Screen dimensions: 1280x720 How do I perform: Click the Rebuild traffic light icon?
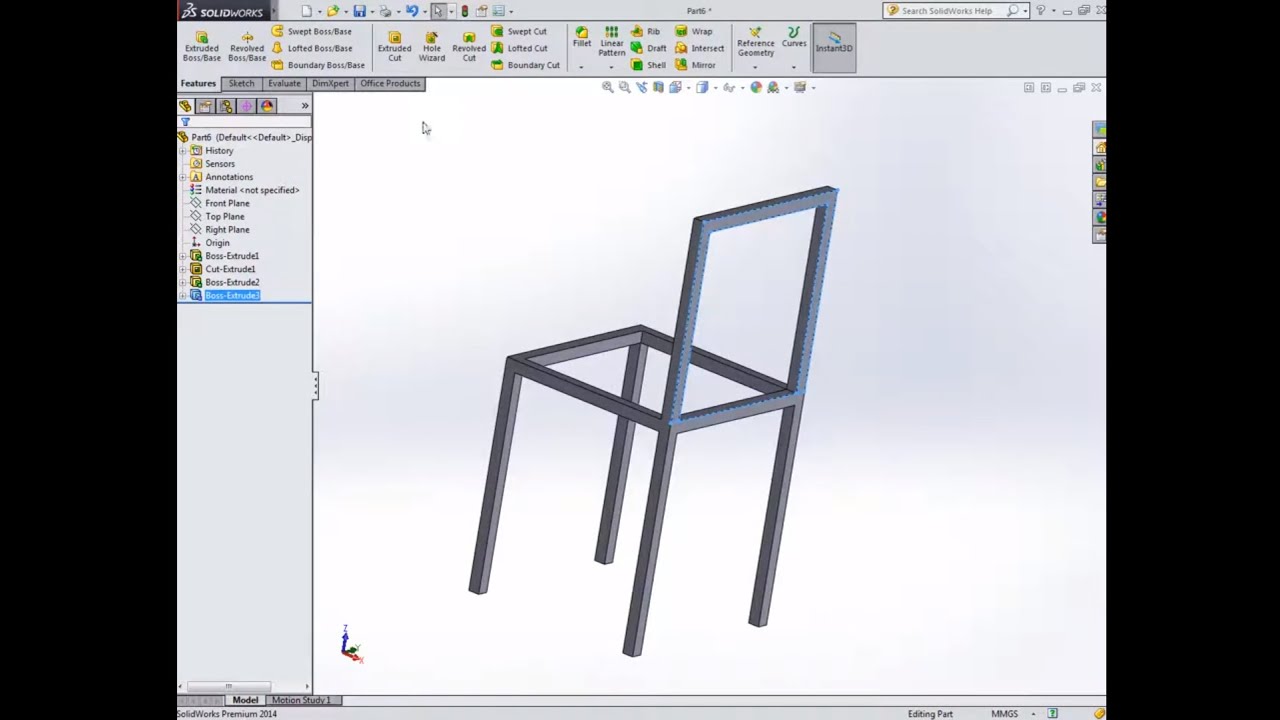(464, 11)
